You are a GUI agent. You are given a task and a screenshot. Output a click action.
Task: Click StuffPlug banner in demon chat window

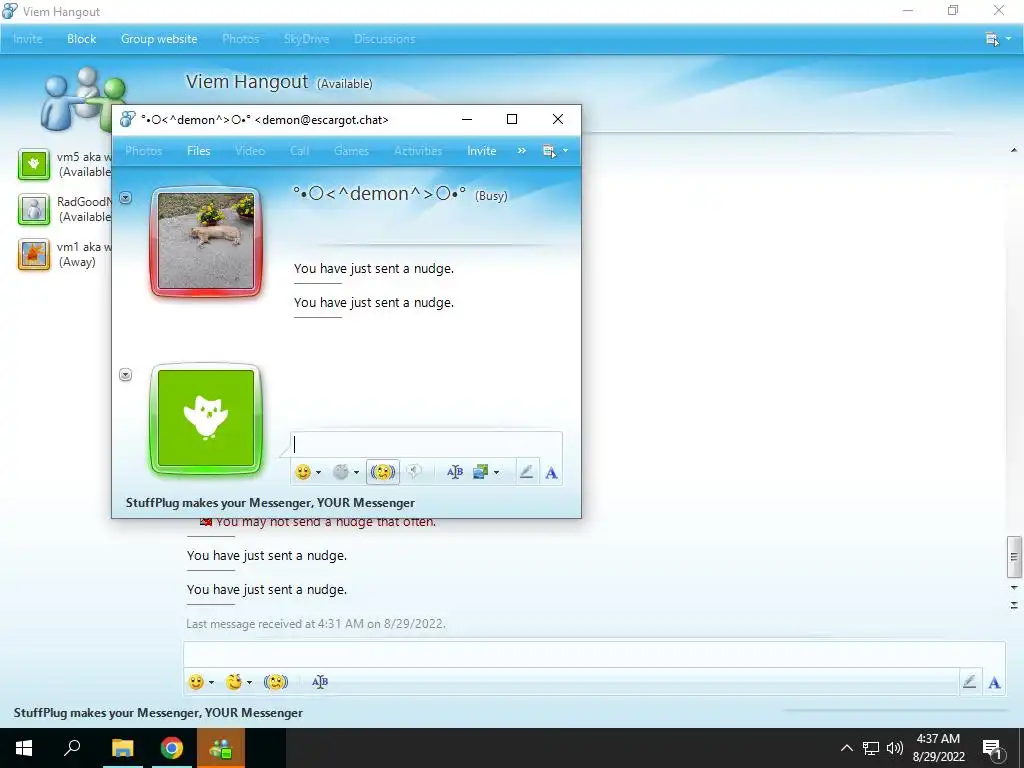point(270,503)
